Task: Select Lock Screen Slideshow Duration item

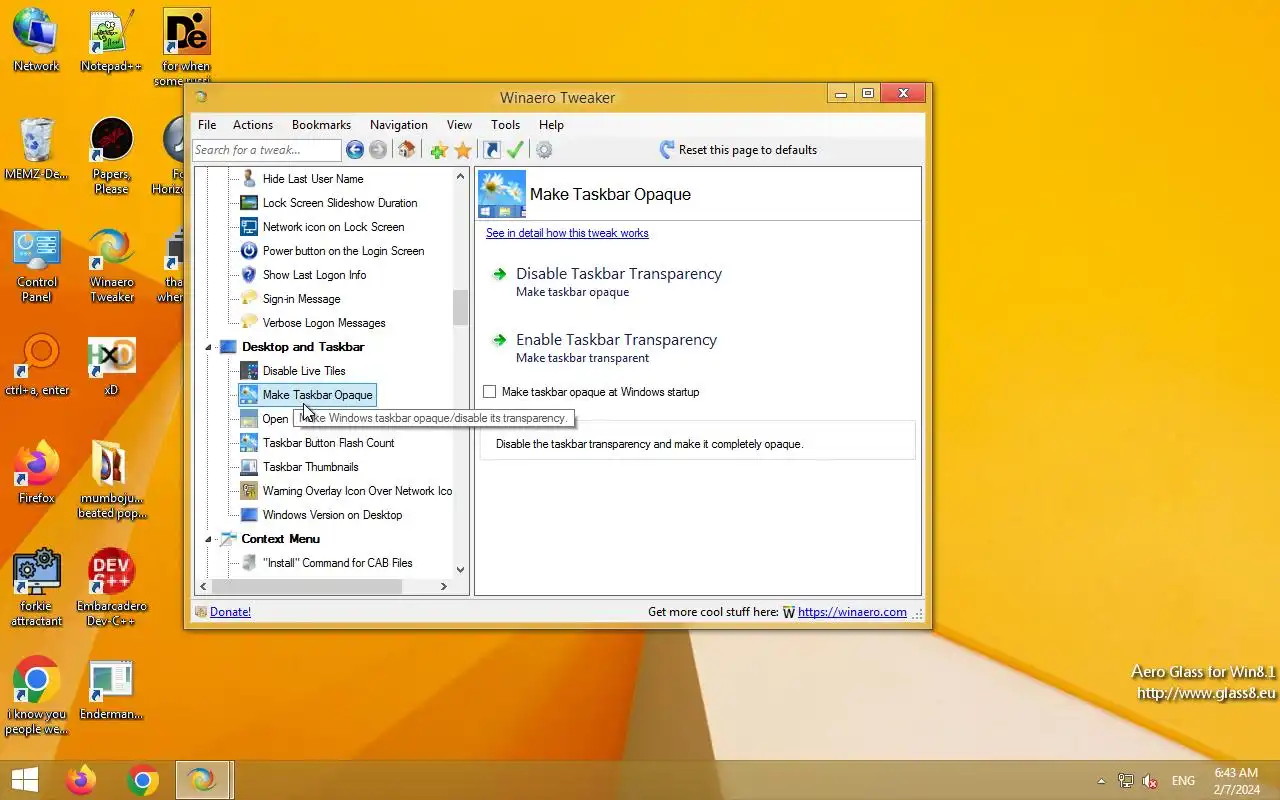Action: point(340,203)
